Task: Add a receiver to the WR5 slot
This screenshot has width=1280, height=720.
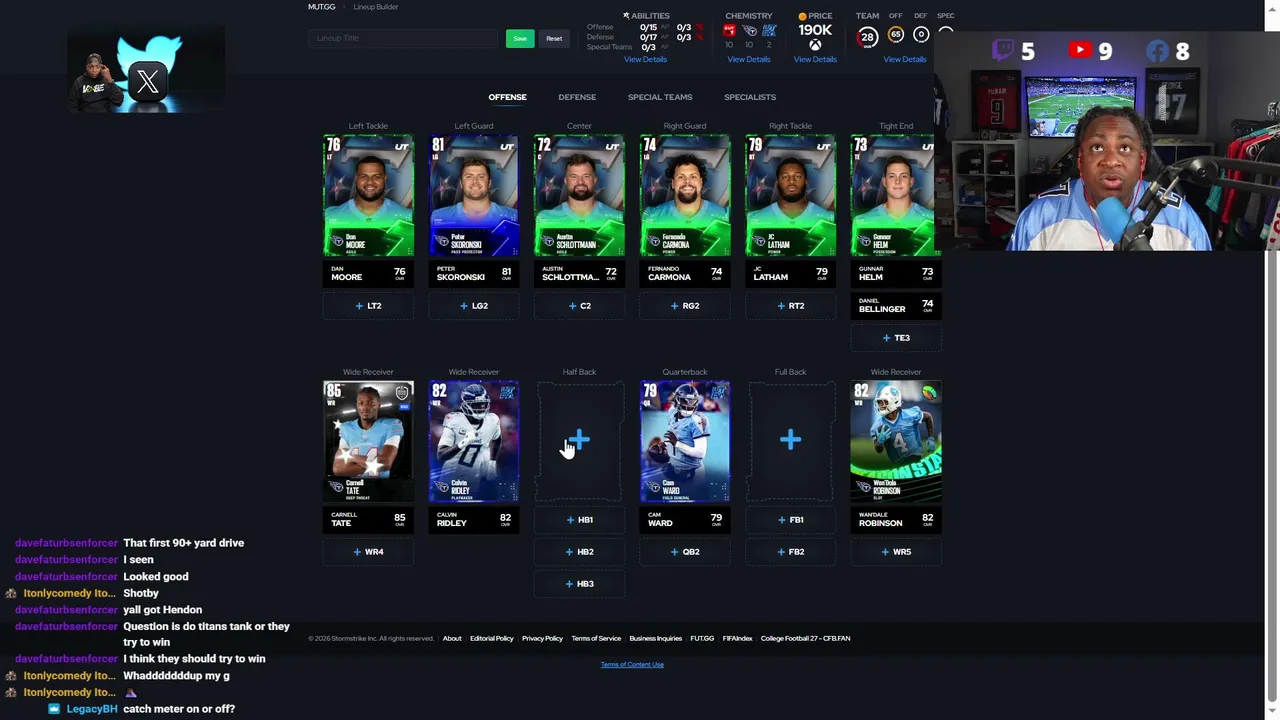Action: click(x=896, y=552)
